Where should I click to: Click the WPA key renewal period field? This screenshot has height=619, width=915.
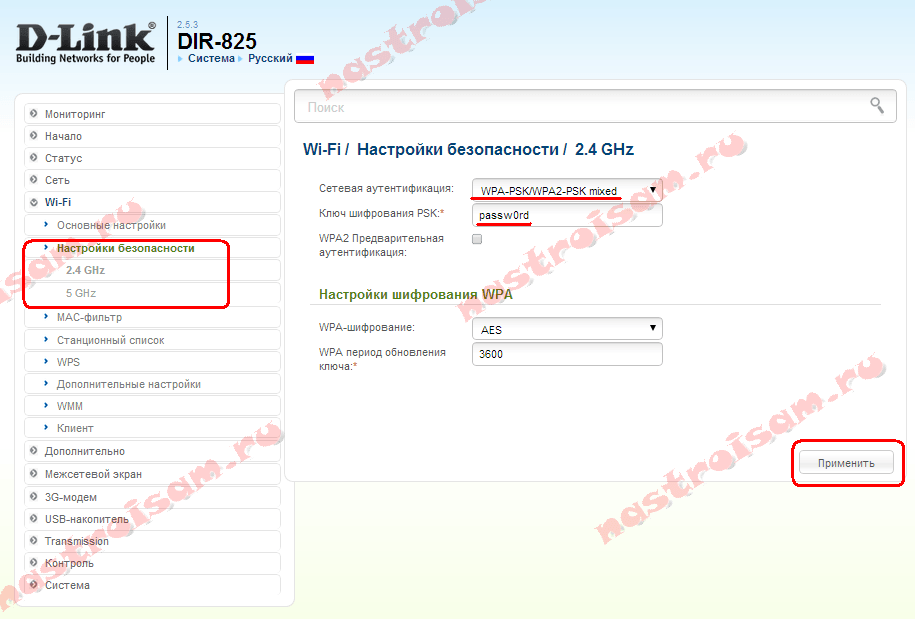pos(566,354)
